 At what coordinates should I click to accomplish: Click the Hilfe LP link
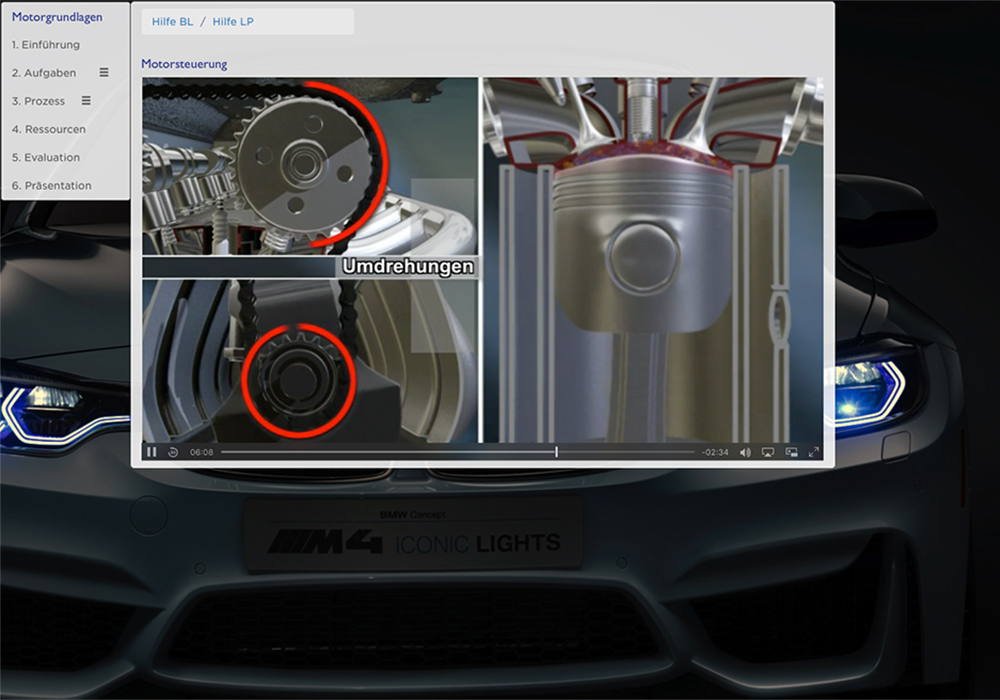(233, 22)
